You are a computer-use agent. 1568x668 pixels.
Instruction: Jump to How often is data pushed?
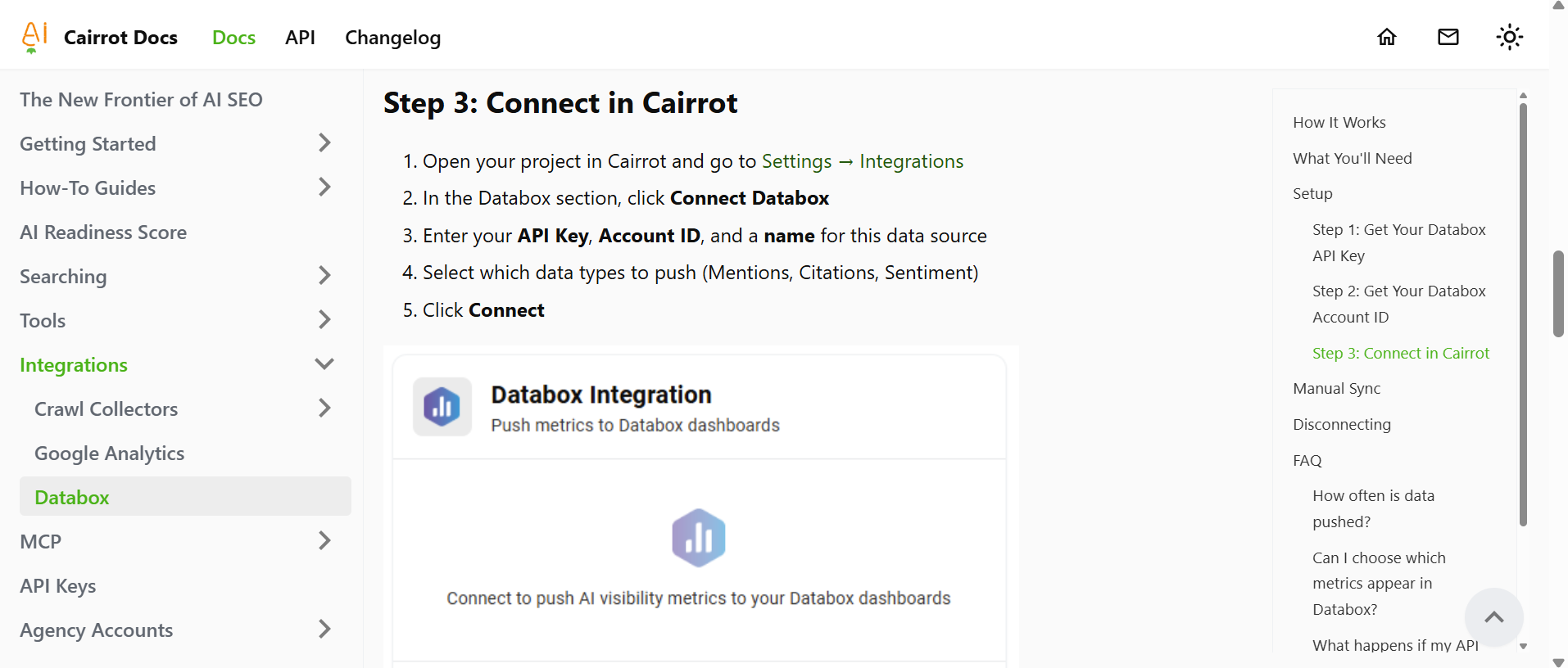click(x=1374, y=509)
